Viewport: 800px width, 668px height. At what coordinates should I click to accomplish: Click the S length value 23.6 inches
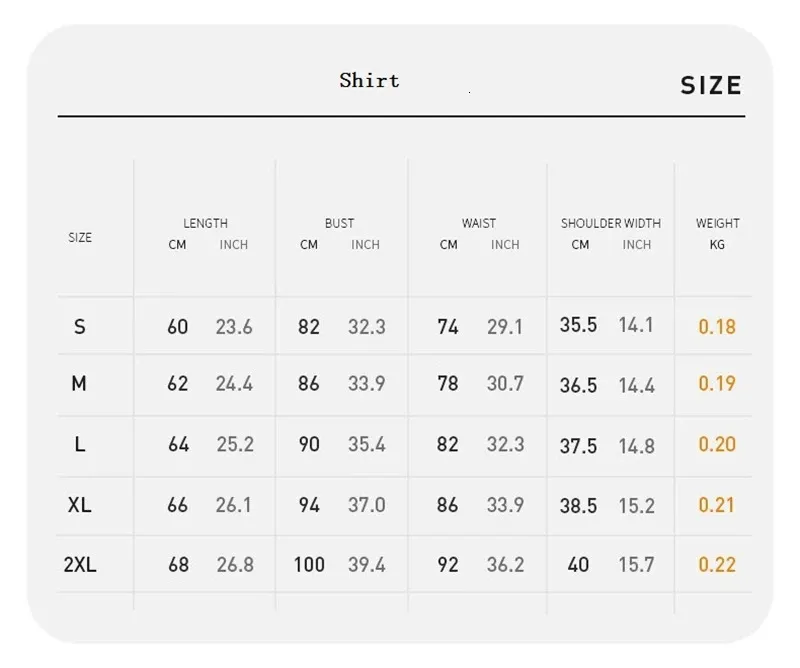[234, 327]
